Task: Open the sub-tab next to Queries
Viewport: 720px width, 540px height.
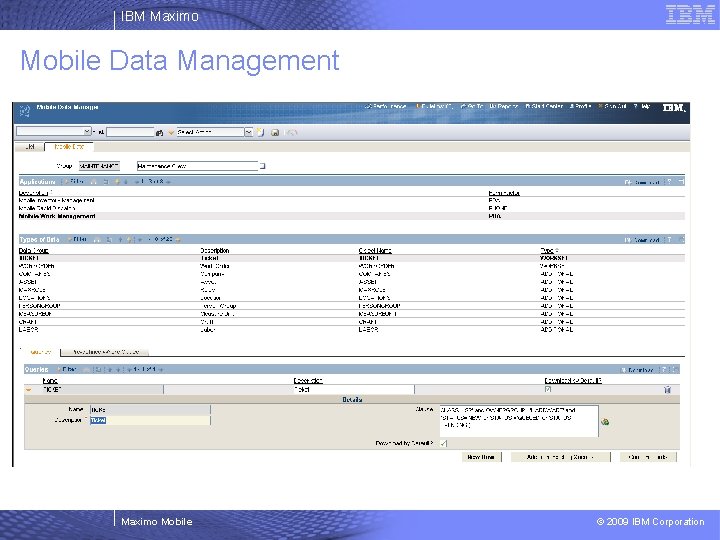Action: (x=105, y=352)
